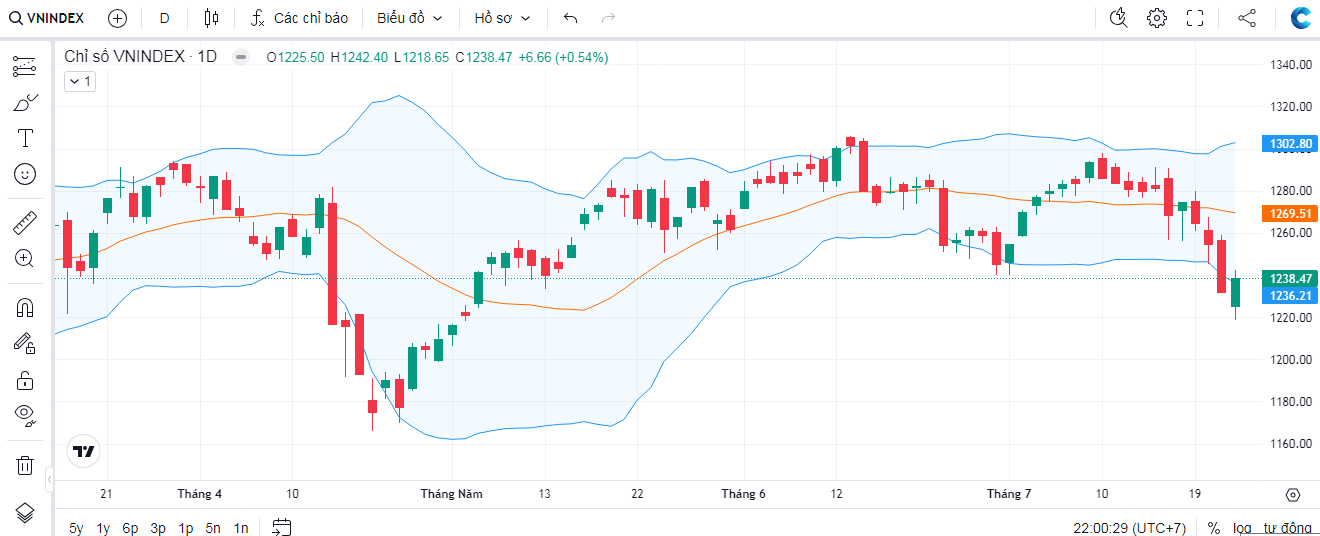Select the ruler measure tool
The height and width of the screenshot is (536, 1320).
click(25, 222)
